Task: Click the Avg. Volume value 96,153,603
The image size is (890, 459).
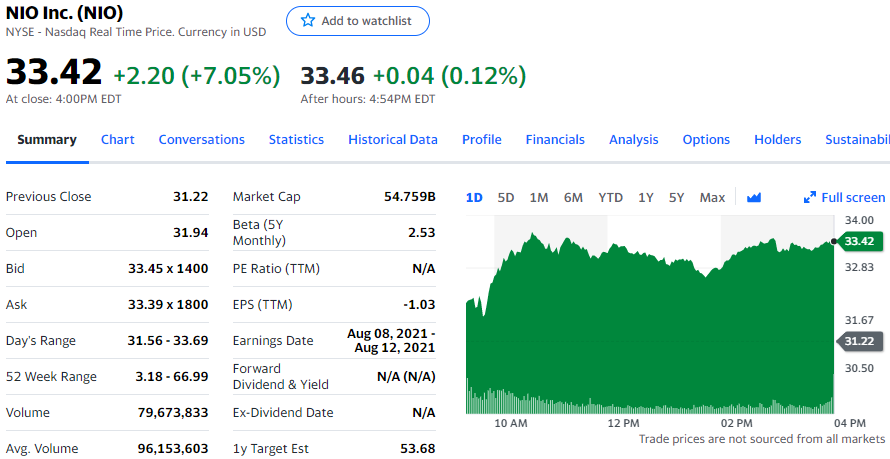Action: [173, 448]
